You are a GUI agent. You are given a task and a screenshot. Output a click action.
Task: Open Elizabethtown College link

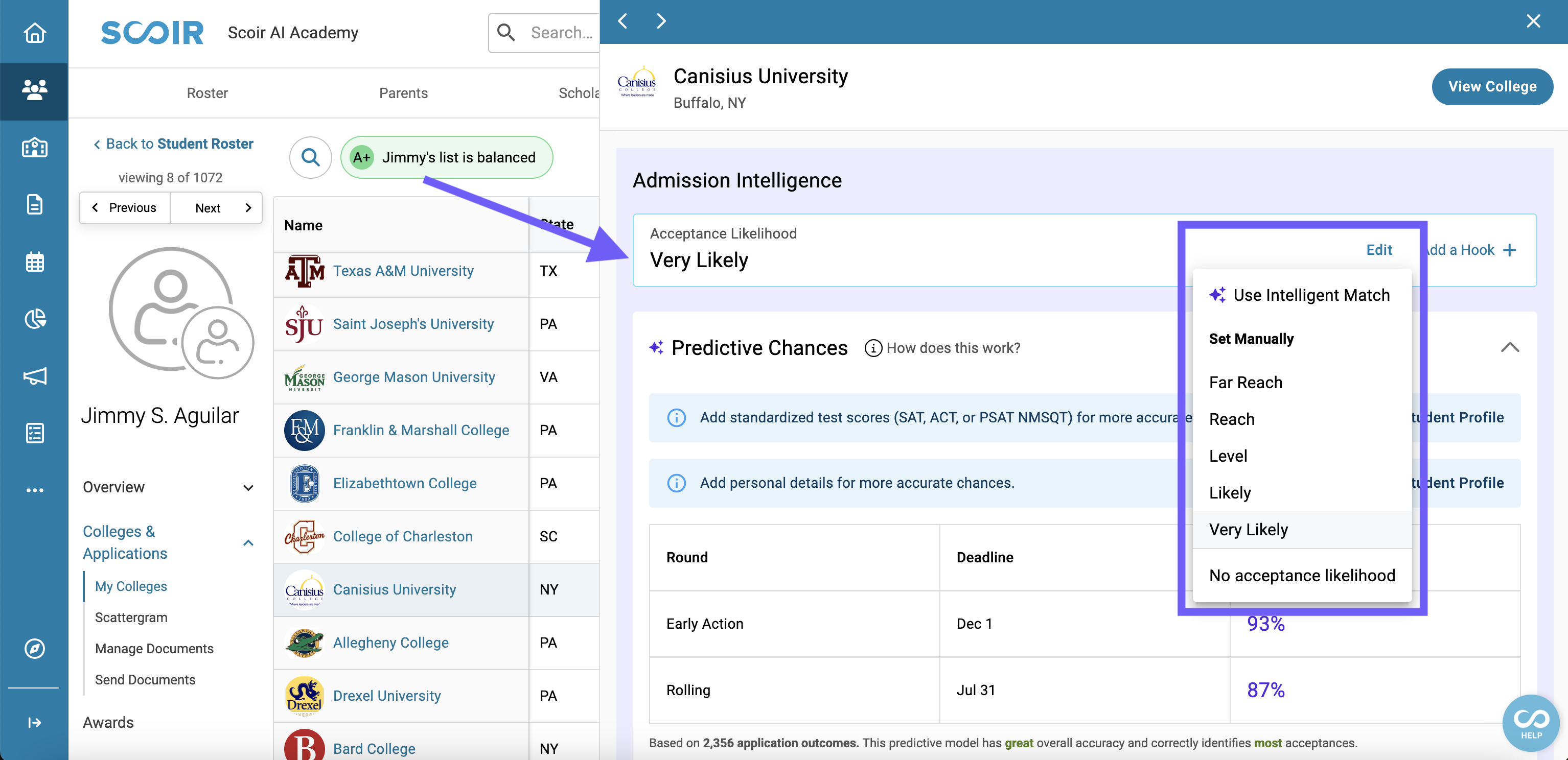point(405,483)
